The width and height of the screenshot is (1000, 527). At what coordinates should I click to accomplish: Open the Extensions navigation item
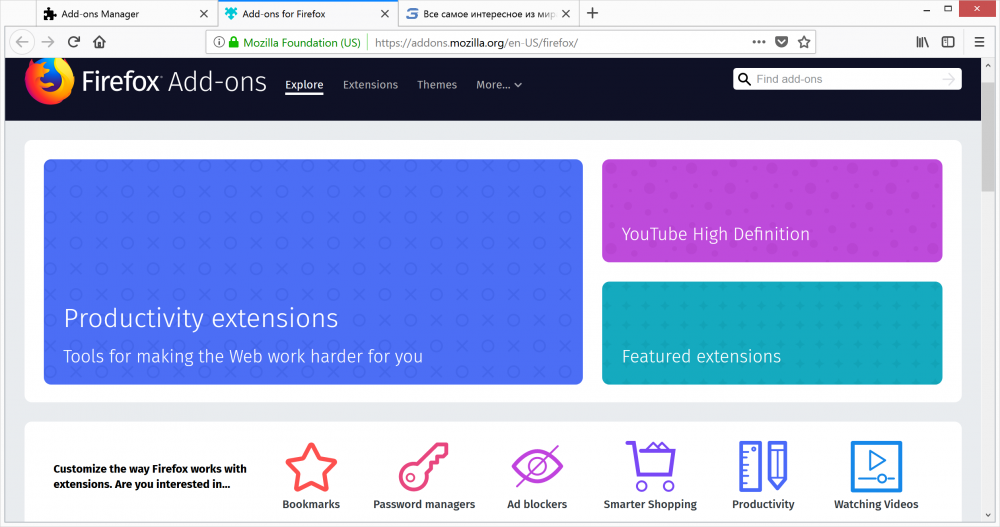[x=370, y=85]
